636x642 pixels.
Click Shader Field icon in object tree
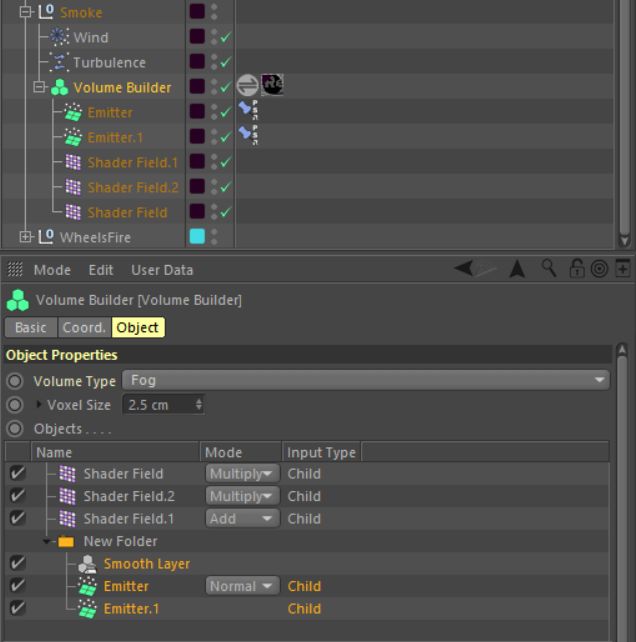tap(73, 212)
